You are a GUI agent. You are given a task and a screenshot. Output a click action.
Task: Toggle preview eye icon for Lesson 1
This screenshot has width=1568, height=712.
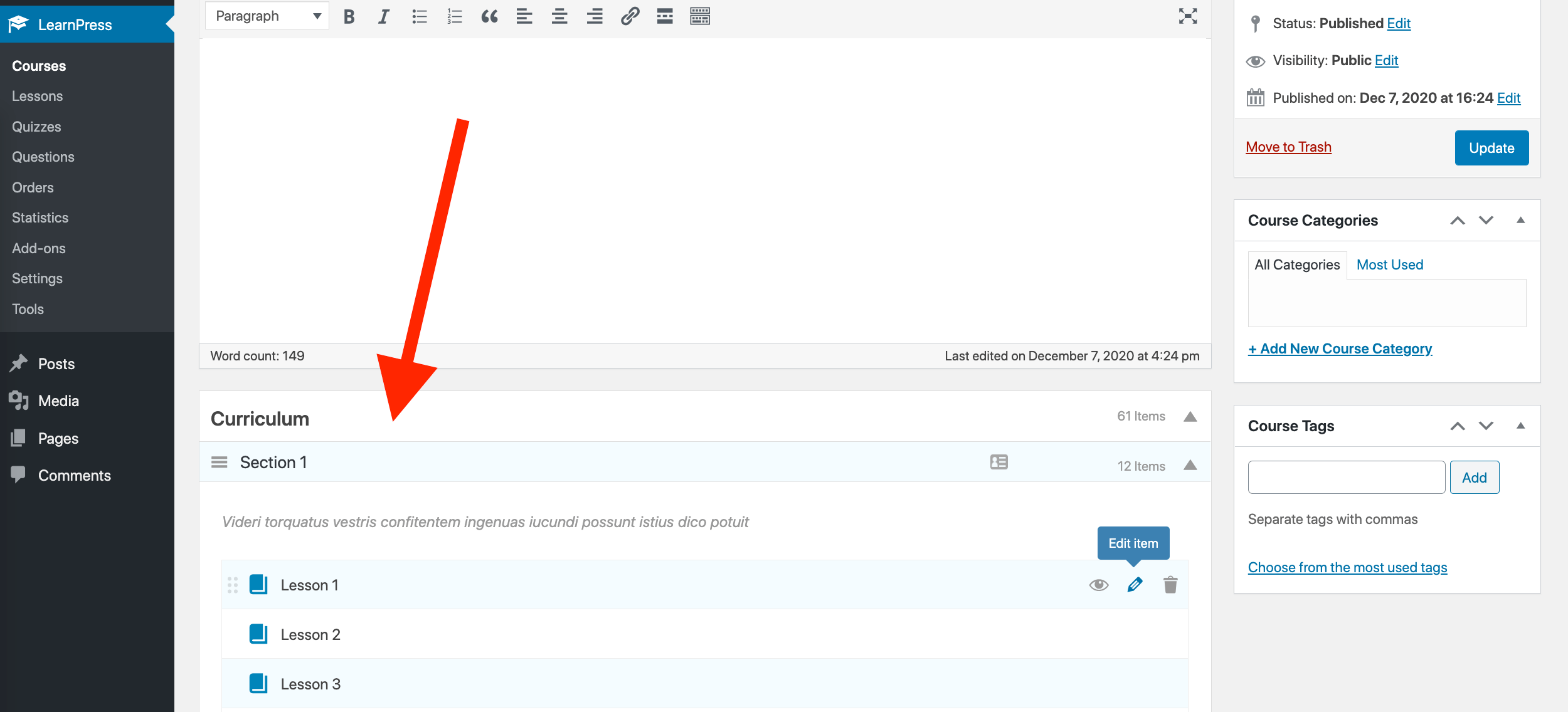coord(1099,585)
